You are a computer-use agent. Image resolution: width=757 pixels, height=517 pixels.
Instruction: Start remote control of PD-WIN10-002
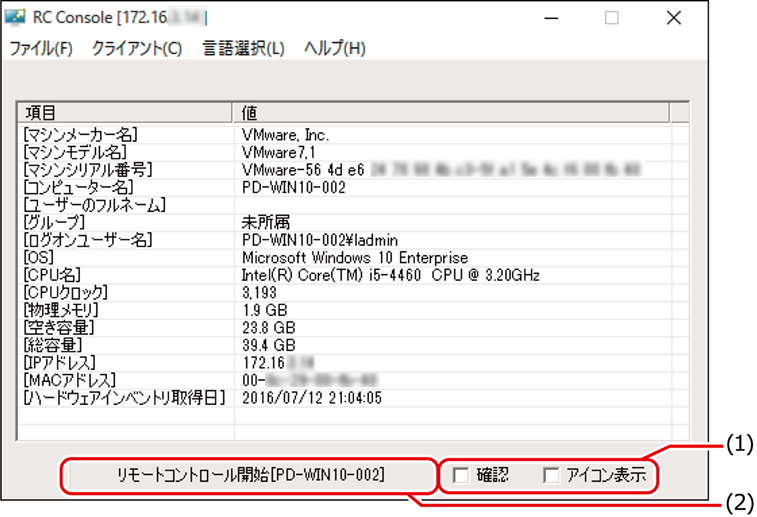(251, 475)
